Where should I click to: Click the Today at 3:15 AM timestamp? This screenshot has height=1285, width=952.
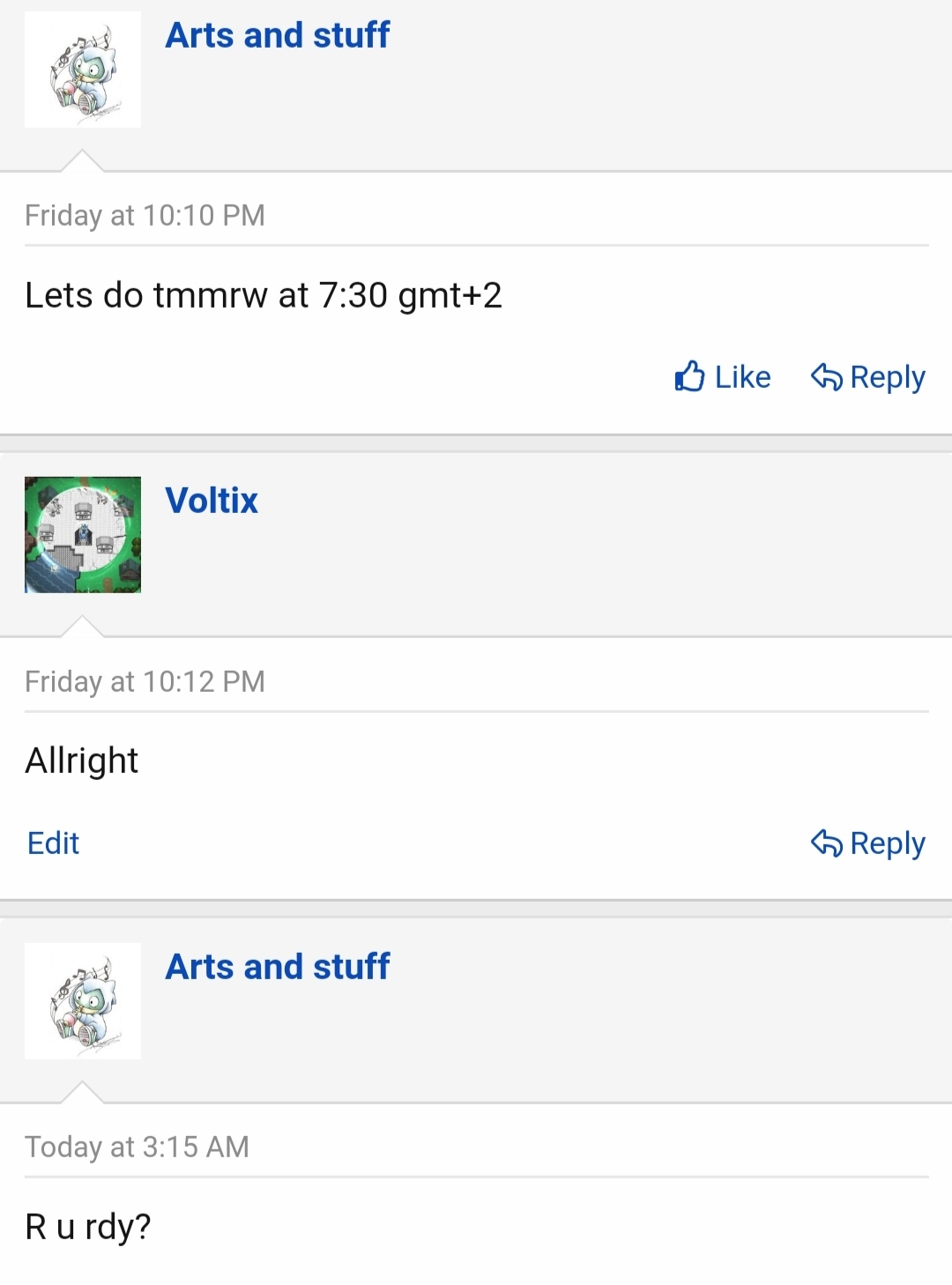point(137,1147)
